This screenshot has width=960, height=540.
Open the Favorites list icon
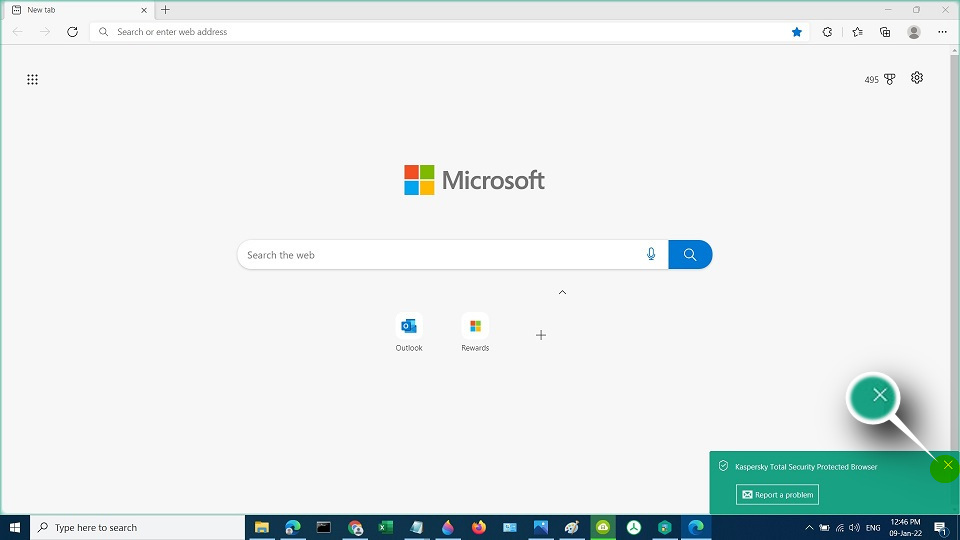coord(857,32)
